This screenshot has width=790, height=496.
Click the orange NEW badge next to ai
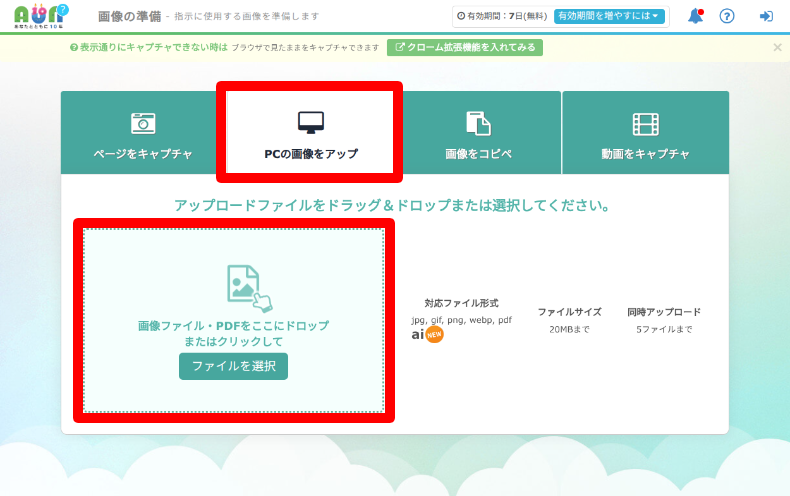(x=434, y=334)
